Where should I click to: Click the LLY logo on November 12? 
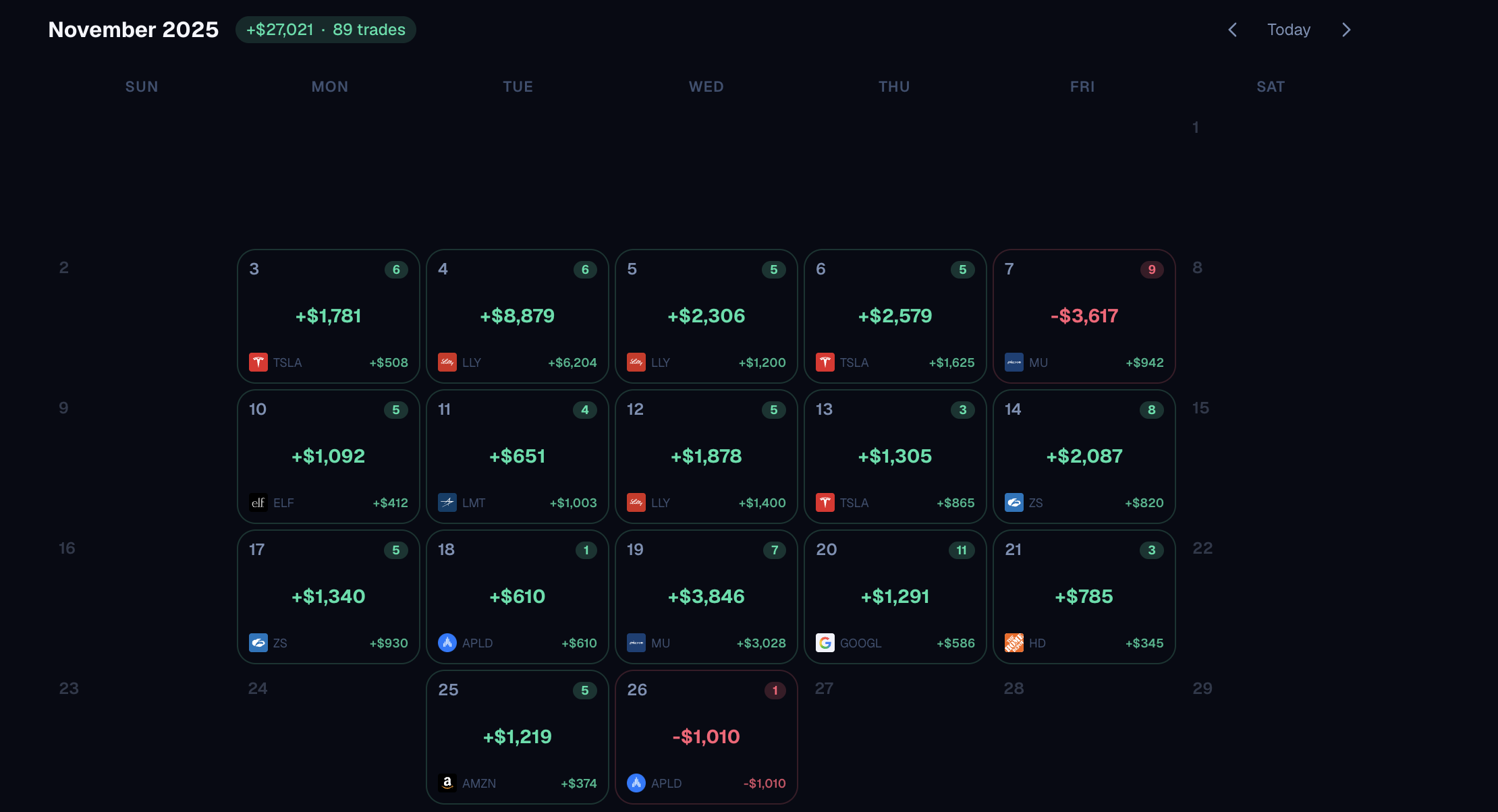point(636,502)
